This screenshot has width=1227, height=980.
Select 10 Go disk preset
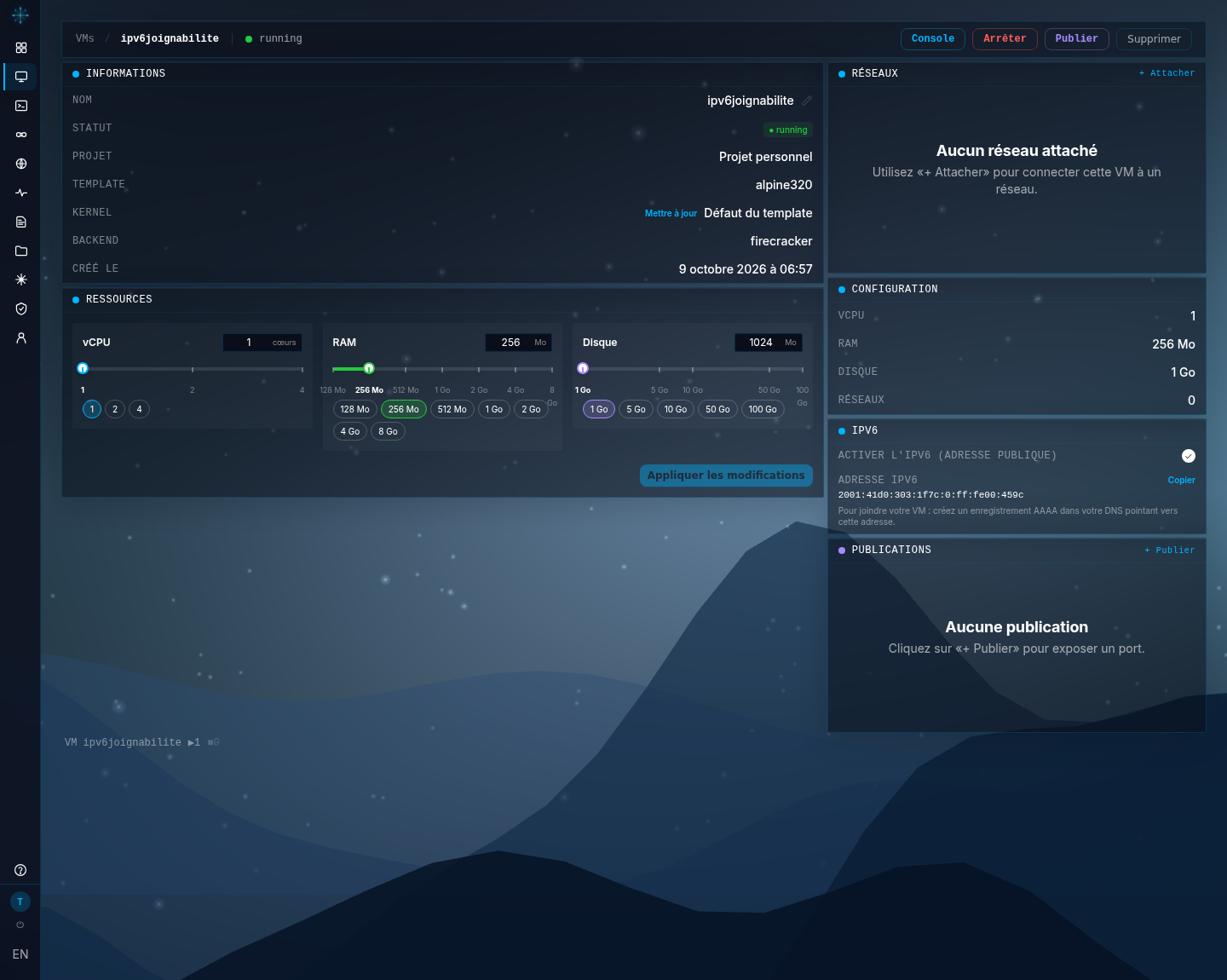(x=676, y=409)
